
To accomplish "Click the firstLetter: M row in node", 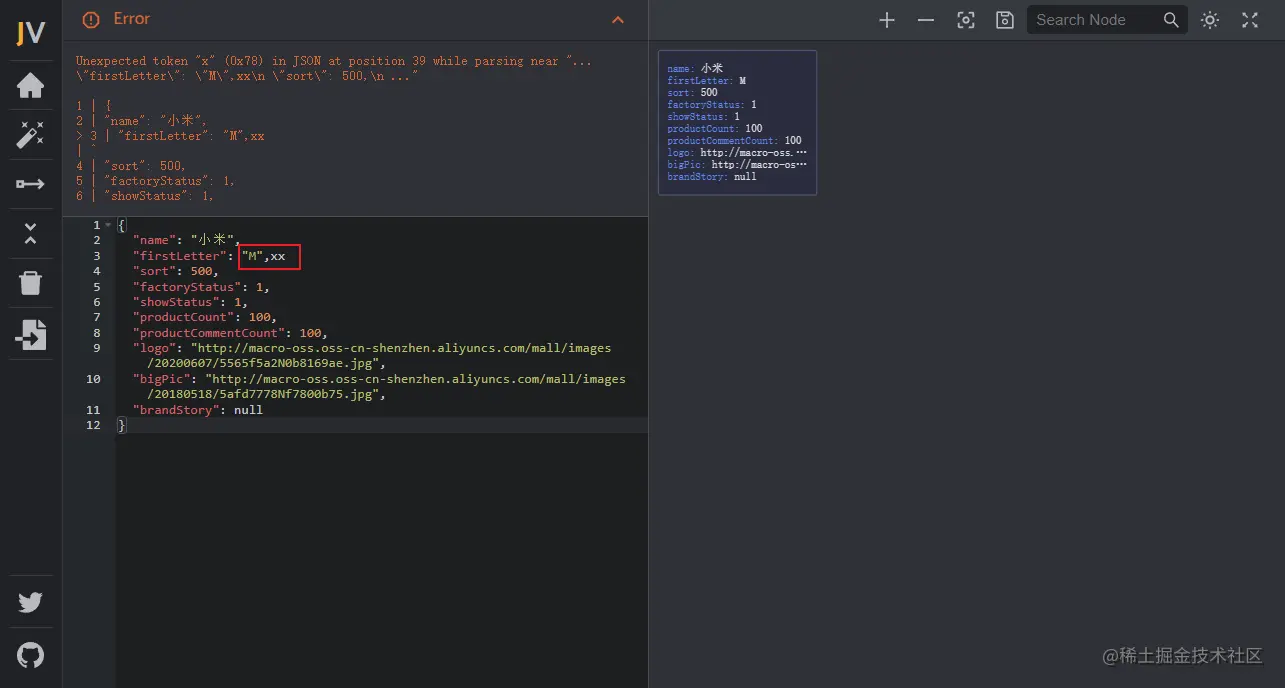I will (706, 81).
